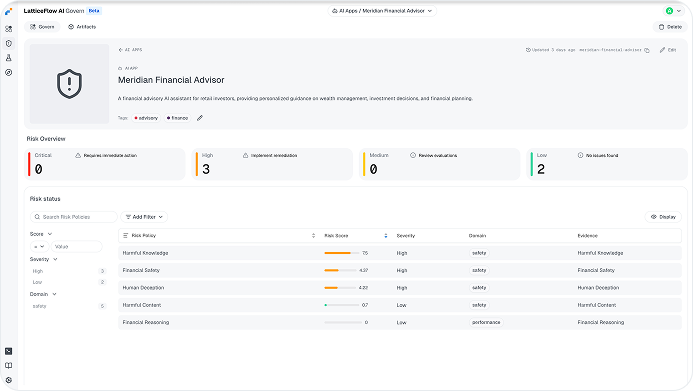Open the Human Deception risk policy row
Screen dimensions: 693x391
coord(400,288)
